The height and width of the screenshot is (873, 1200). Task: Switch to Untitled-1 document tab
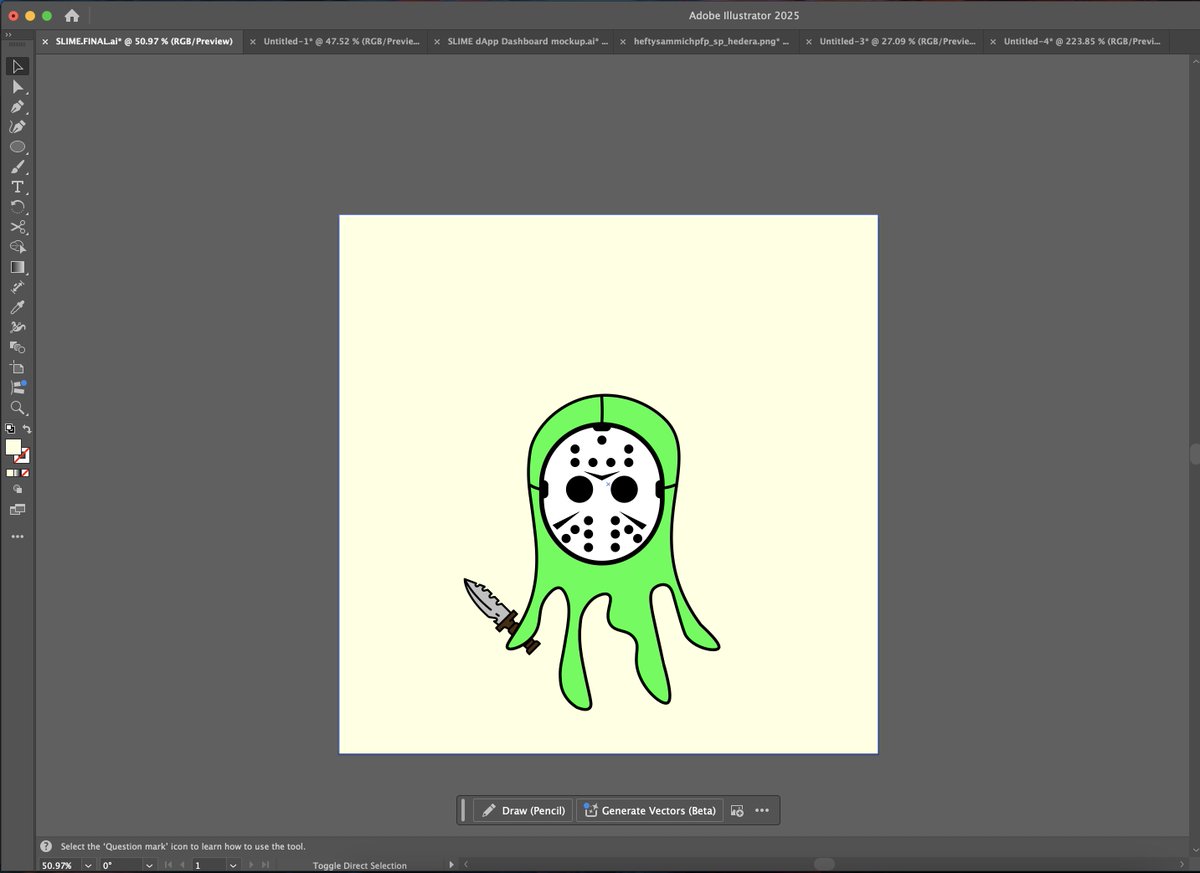pyautogui.click(x=341, y=42)
